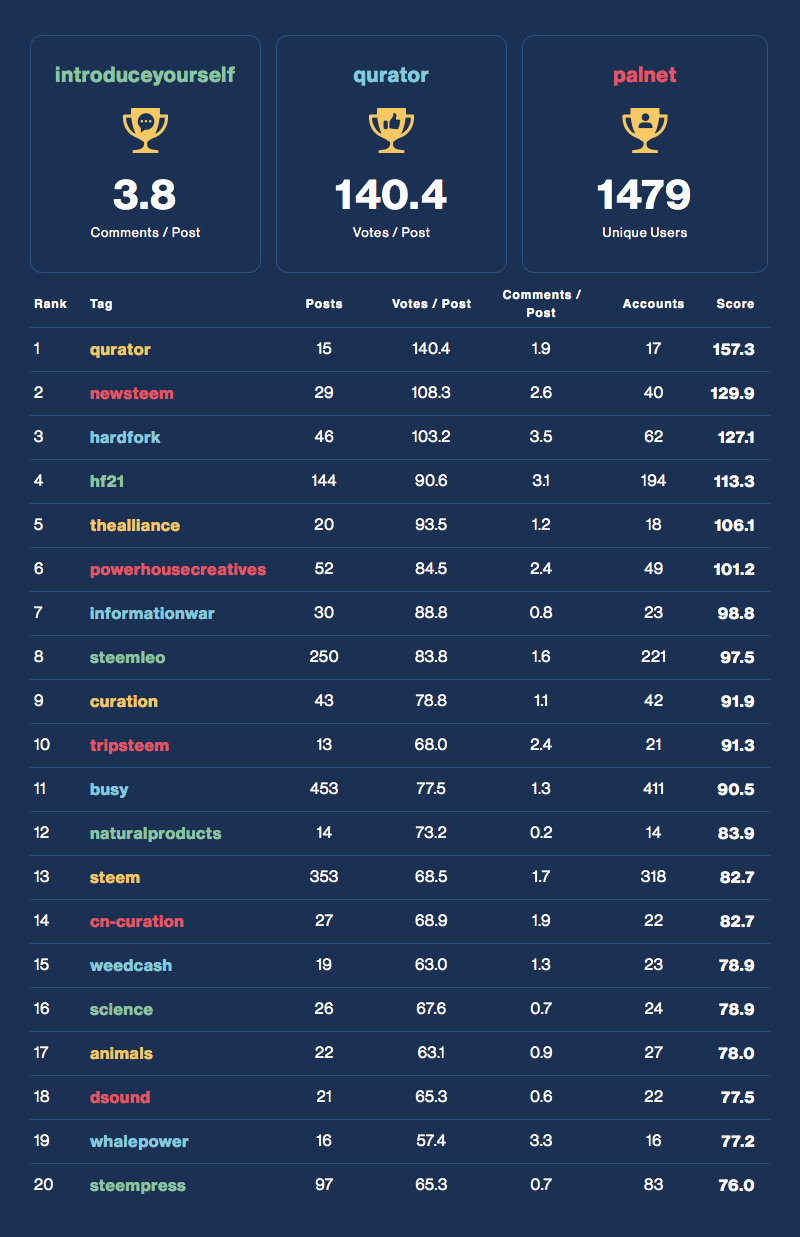Open the naturalproducts tag

[155, 833]
